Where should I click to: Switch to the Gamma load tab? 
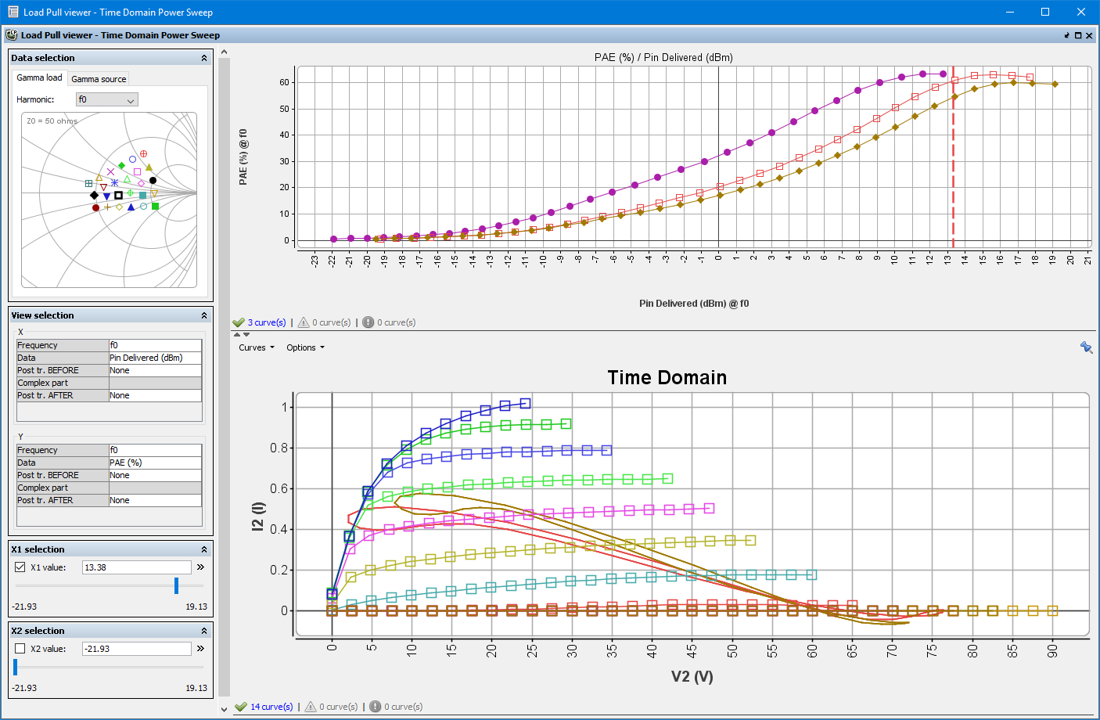pyautogui.click(x=39, y=78)
